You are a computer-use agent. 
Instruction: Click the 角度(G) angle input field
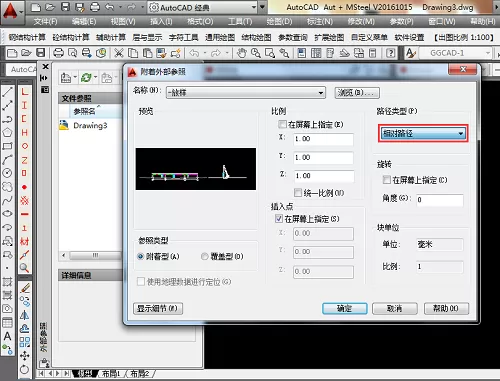point(440,200)
